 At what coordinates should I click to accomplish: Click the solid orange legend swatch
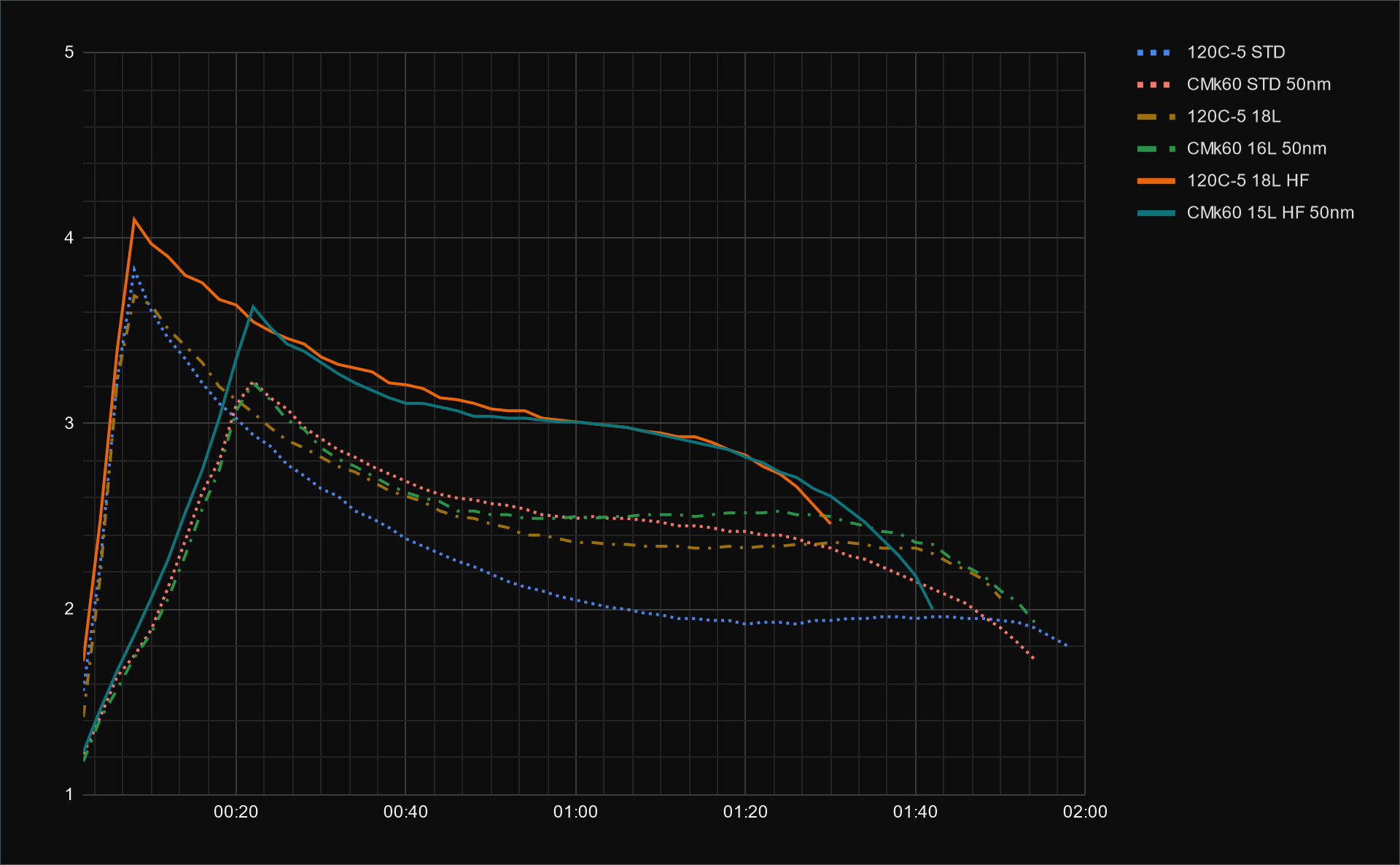[1155, 181]
